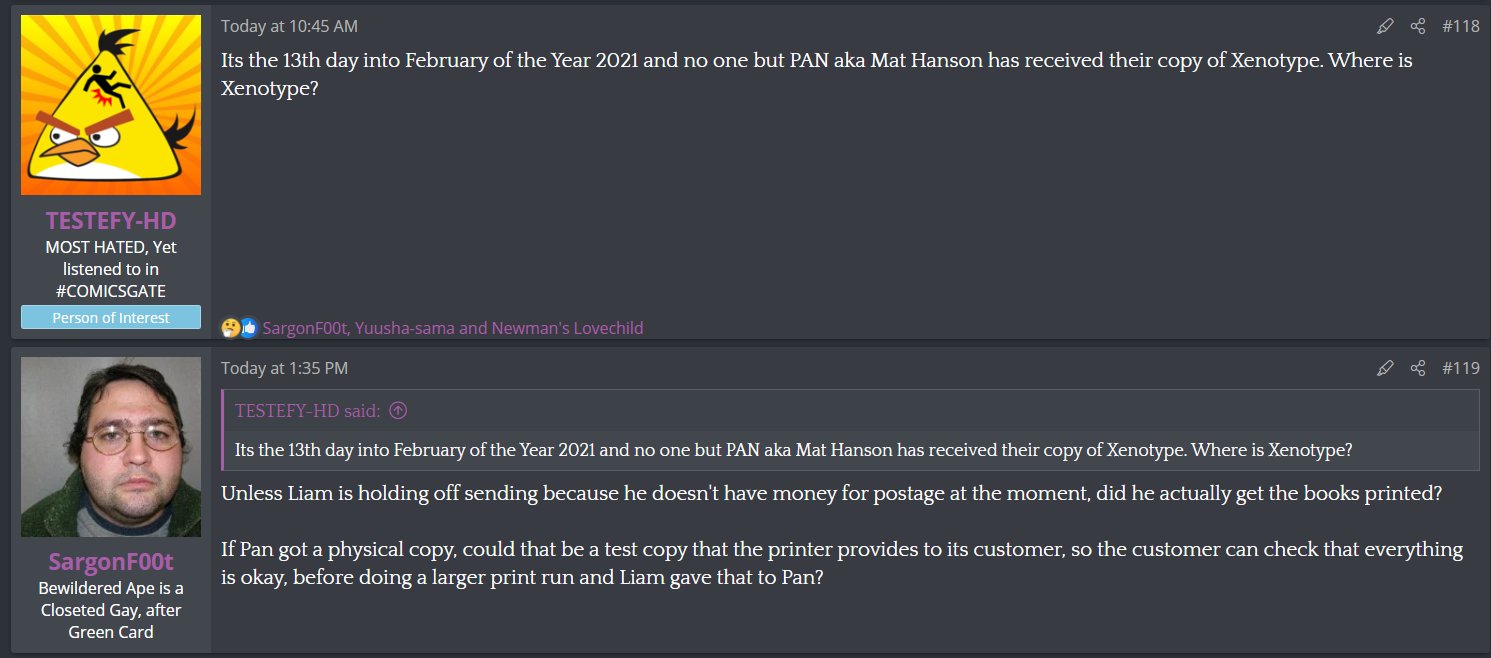The width and height of the screenshot is (1491, 658).
Task: Click Today at 1:35 PM timestamp
Action: [284, 368]
